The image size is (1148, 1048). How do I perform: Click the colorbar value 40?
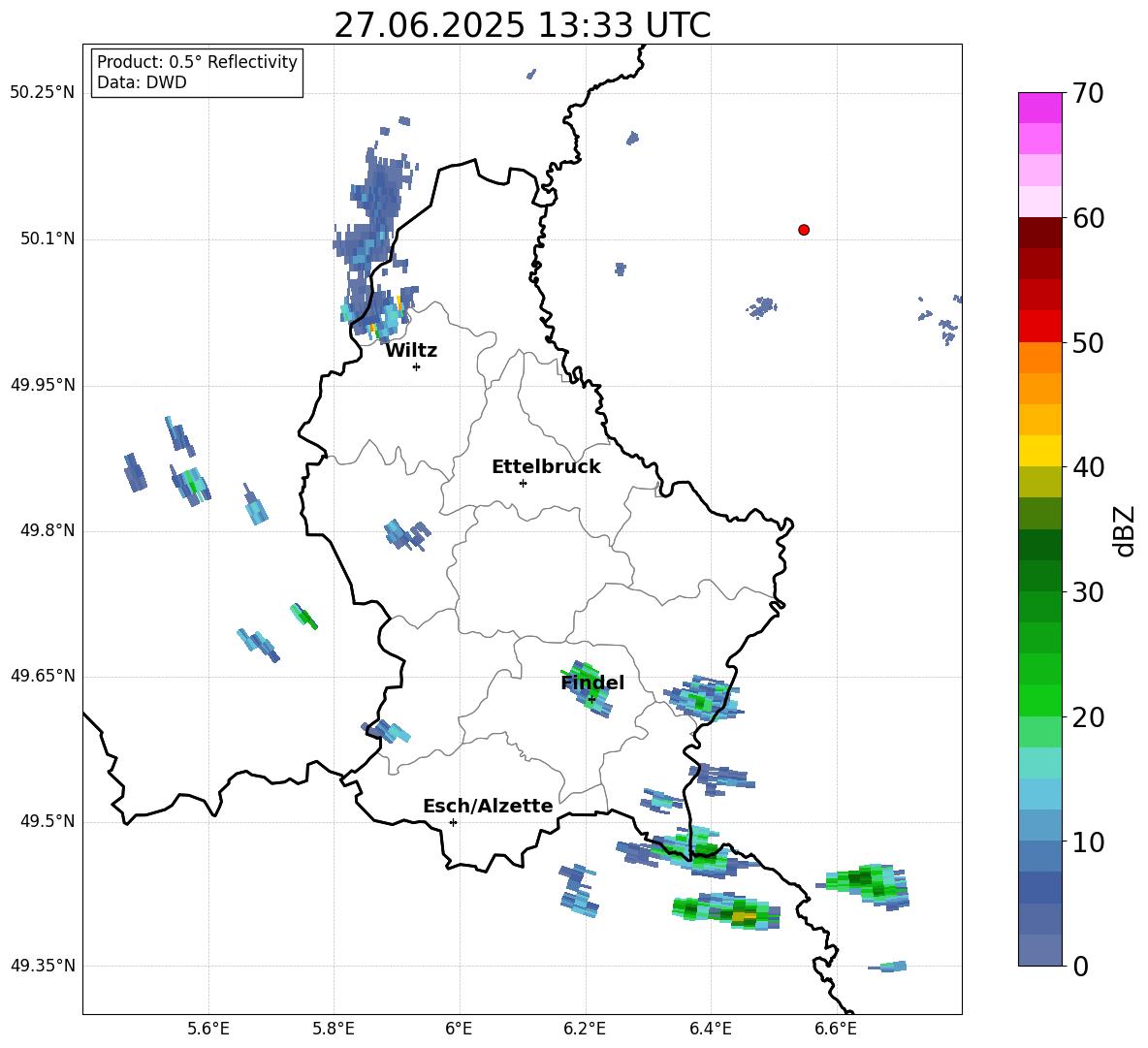point(1088,467)
